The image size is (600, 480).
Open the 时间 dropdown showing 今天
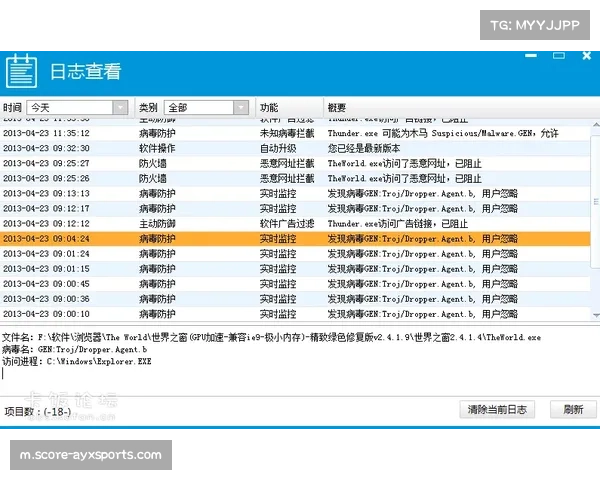(70, 107)
